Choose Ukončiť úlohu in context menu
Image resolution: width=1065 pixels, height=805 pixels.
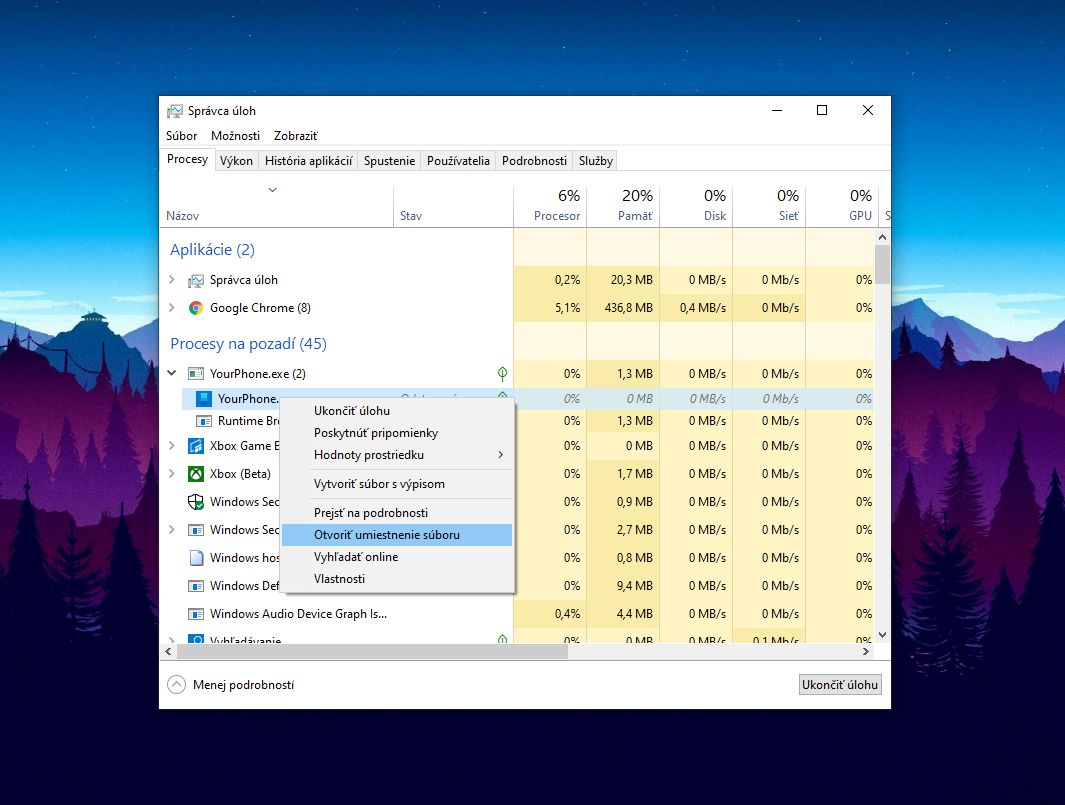(x=397, y=411)
